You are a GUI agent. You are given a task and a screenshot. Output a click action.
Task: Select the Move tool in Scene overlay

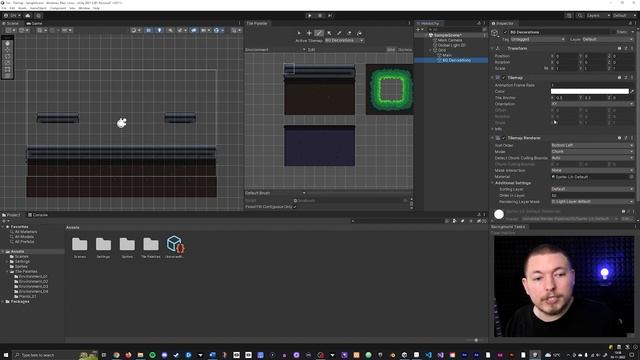7,50
